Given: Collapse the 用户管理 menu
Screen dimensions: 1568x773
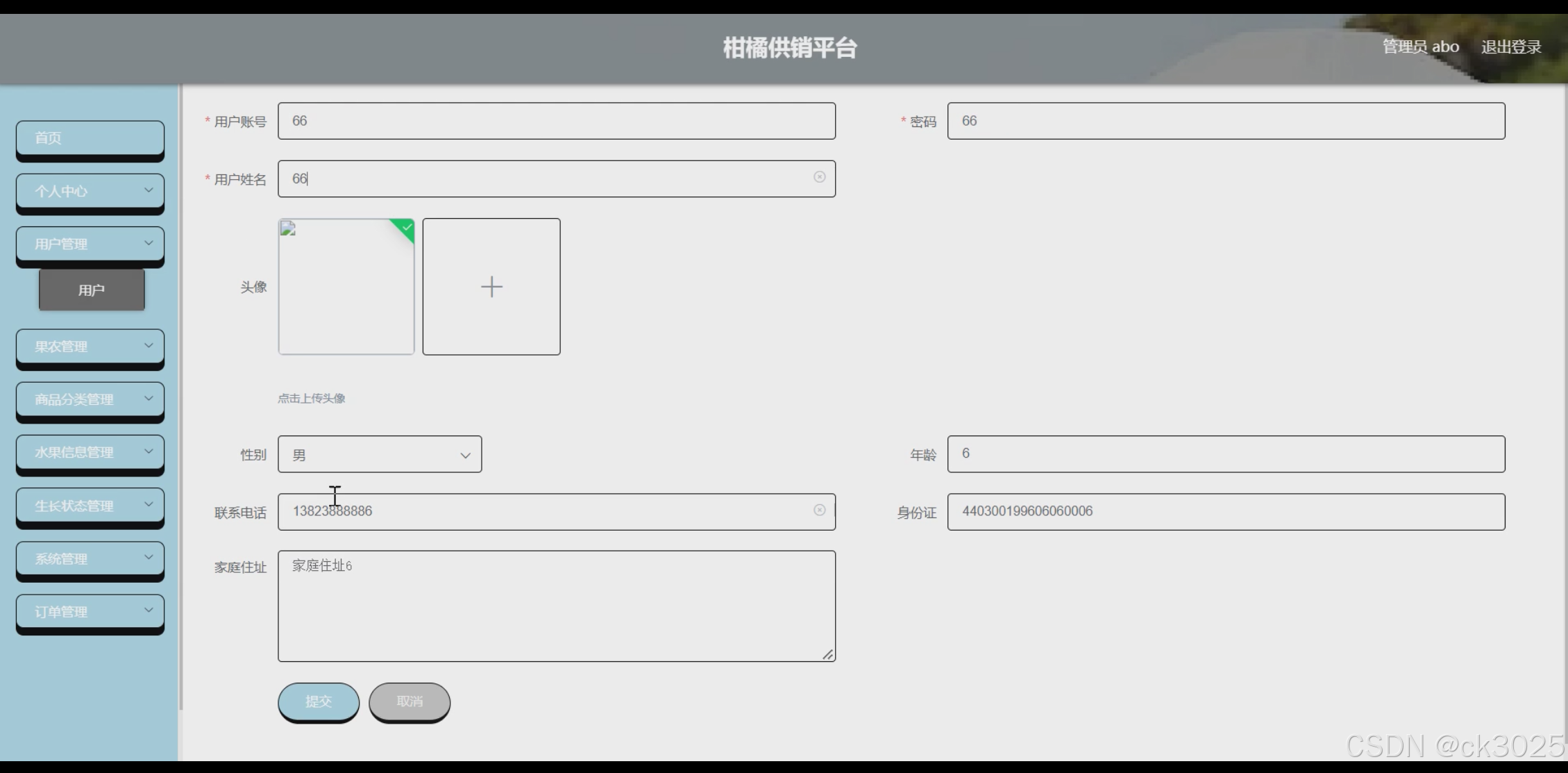Looking at the screenshot, I should pyautogui.click(x=90, y=244).
